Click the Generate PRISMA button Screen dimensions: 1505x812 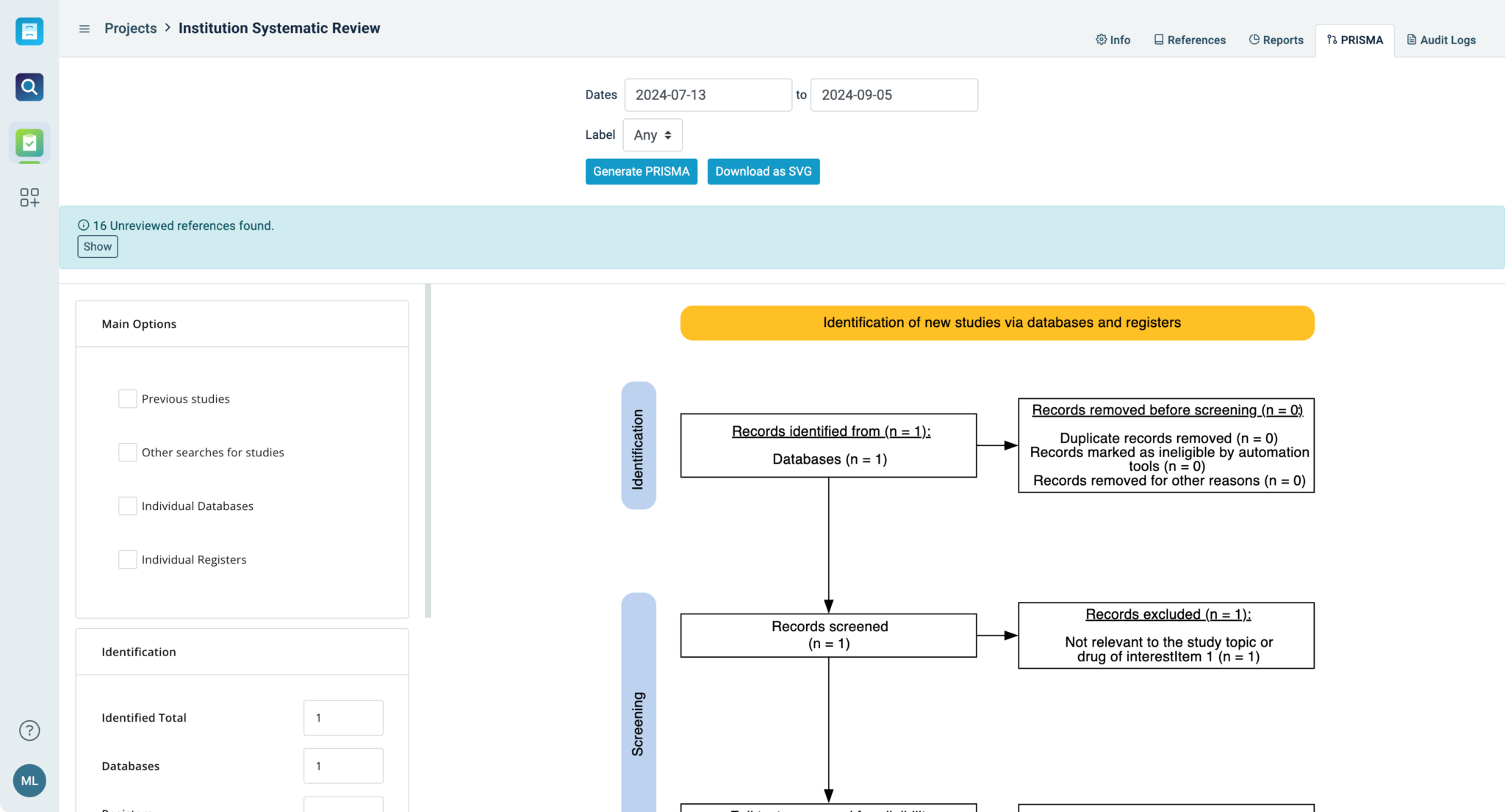[641, 171]
